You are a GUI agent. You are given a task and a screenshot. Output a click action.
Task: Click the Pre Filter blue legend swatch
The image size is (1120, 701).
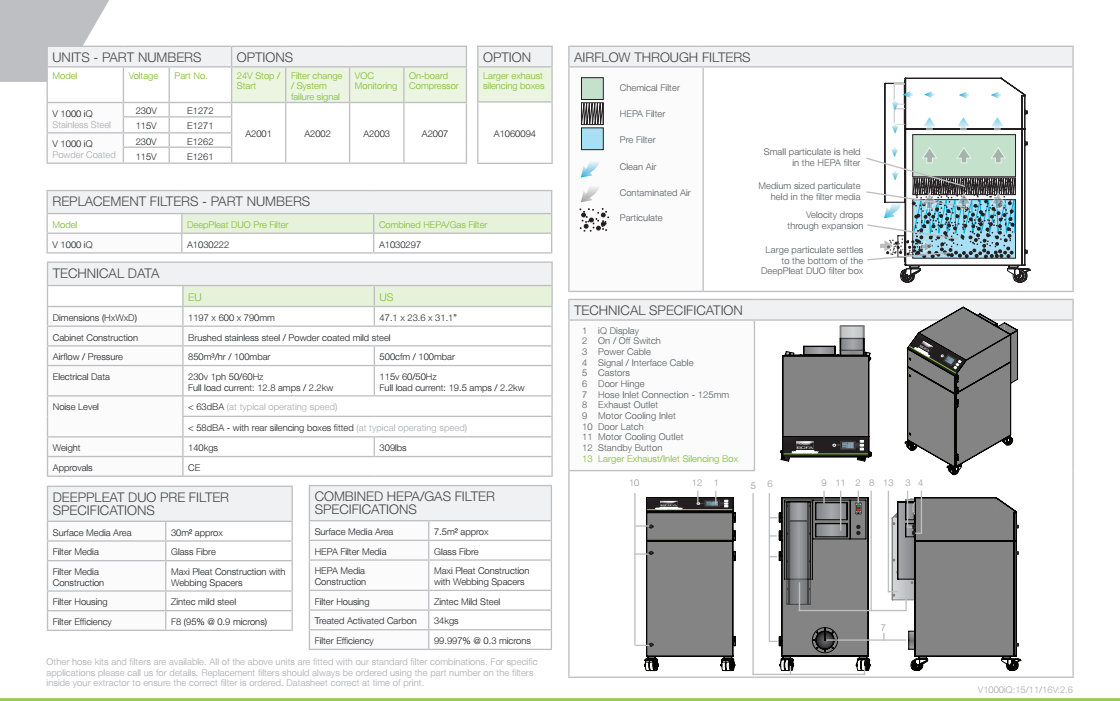pos(592,139)
